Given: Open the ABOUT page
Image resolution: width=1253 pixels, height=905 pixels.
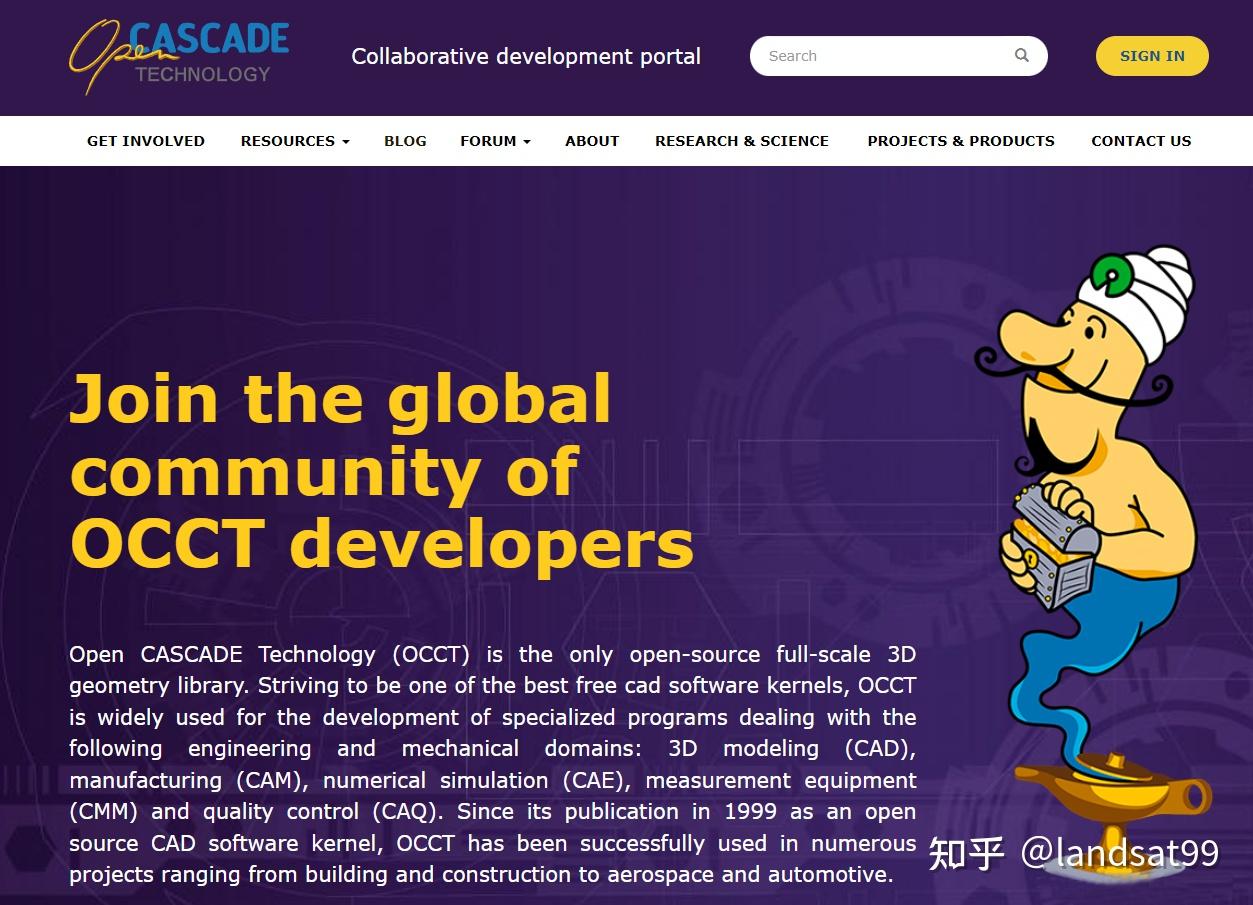Looking at the screenshot, I should click(x=592, y=141).
